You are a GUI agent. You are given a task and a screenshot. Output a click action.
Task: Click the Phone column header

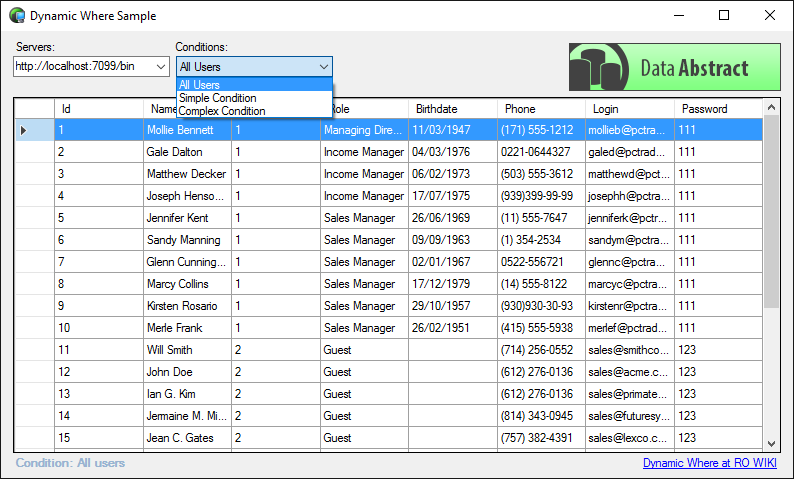(x=540, y=109)
